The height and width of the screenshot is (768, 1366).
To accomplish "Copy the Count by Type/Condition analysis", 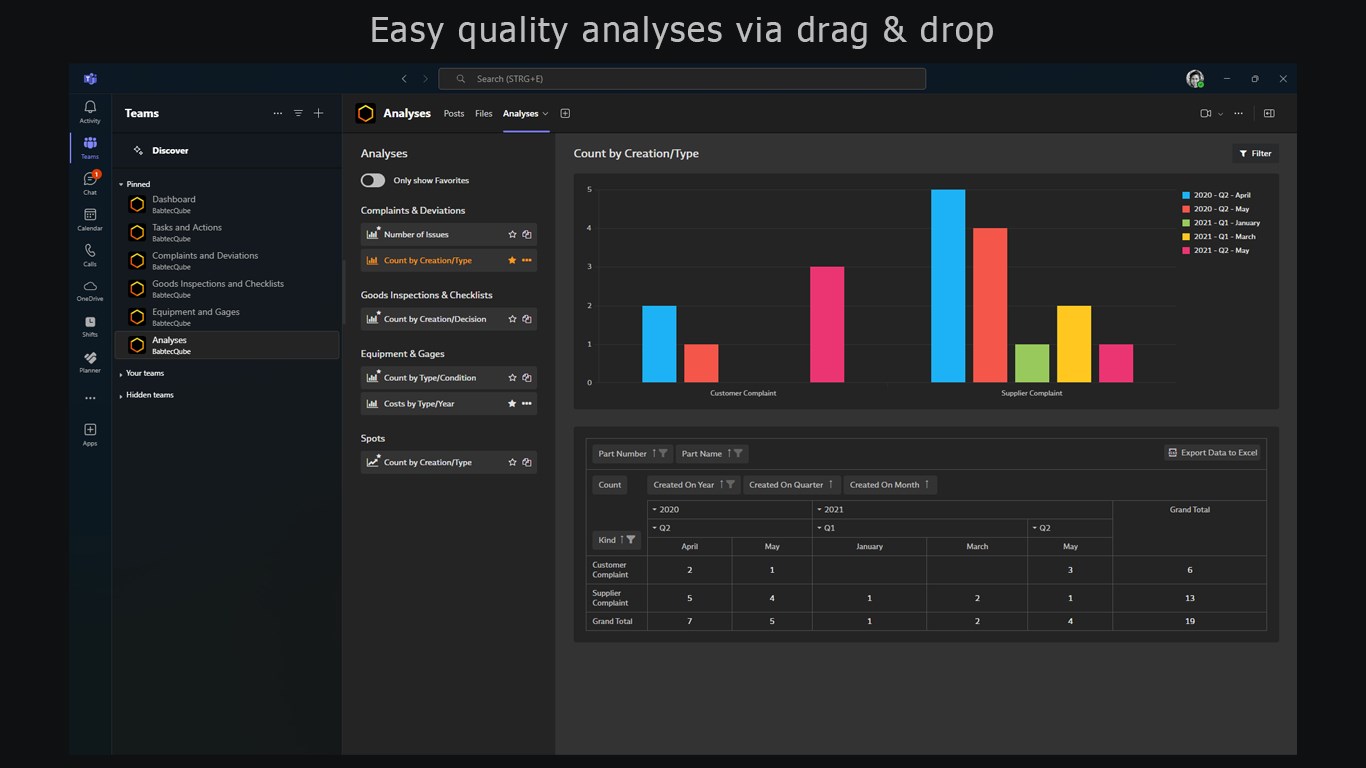I will point(527,378).
